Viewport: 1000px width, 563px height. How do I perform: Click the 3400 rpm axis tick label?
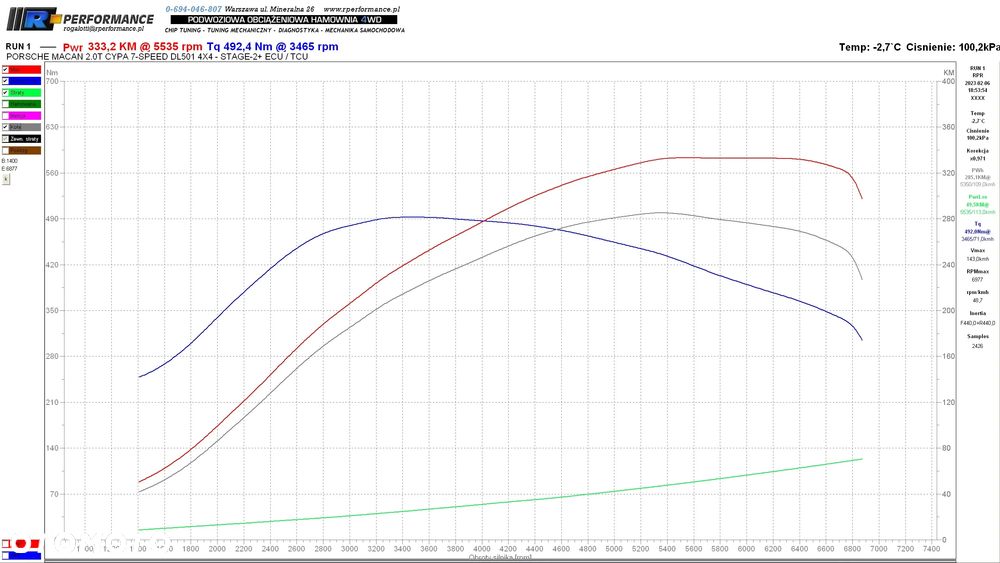point(402,548)
